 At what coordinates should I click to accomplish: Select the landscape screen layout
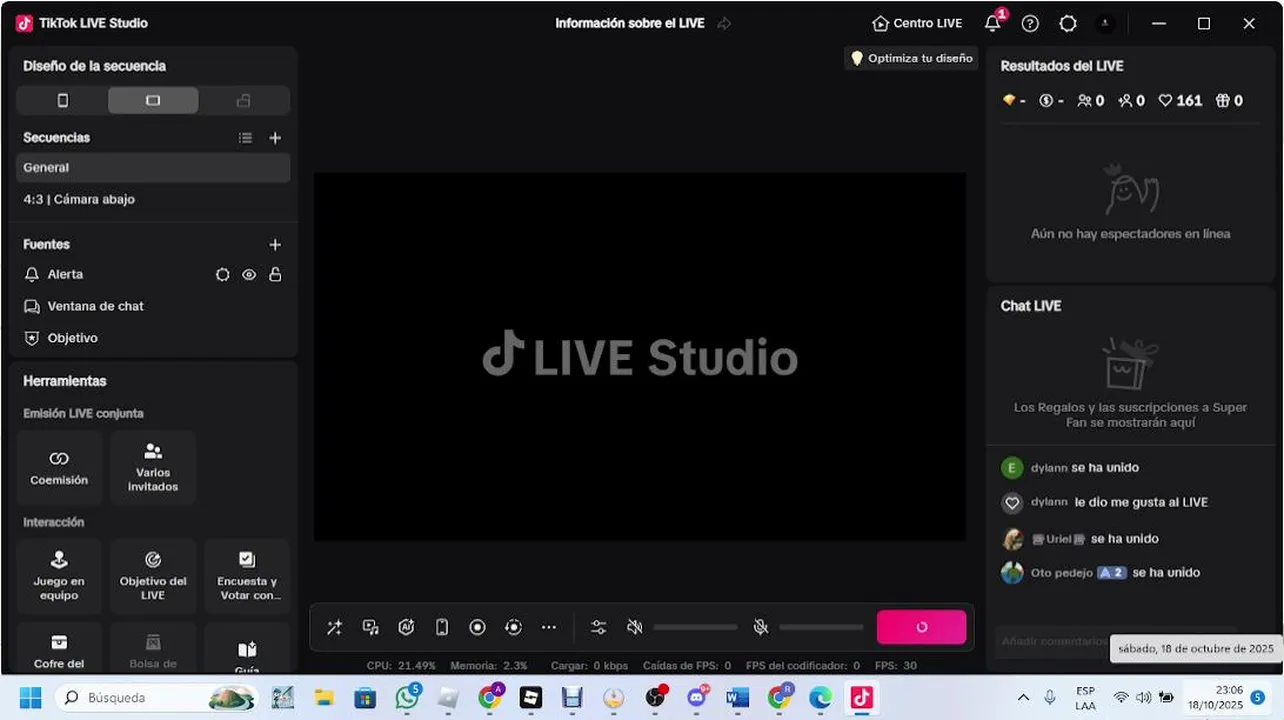153,100
